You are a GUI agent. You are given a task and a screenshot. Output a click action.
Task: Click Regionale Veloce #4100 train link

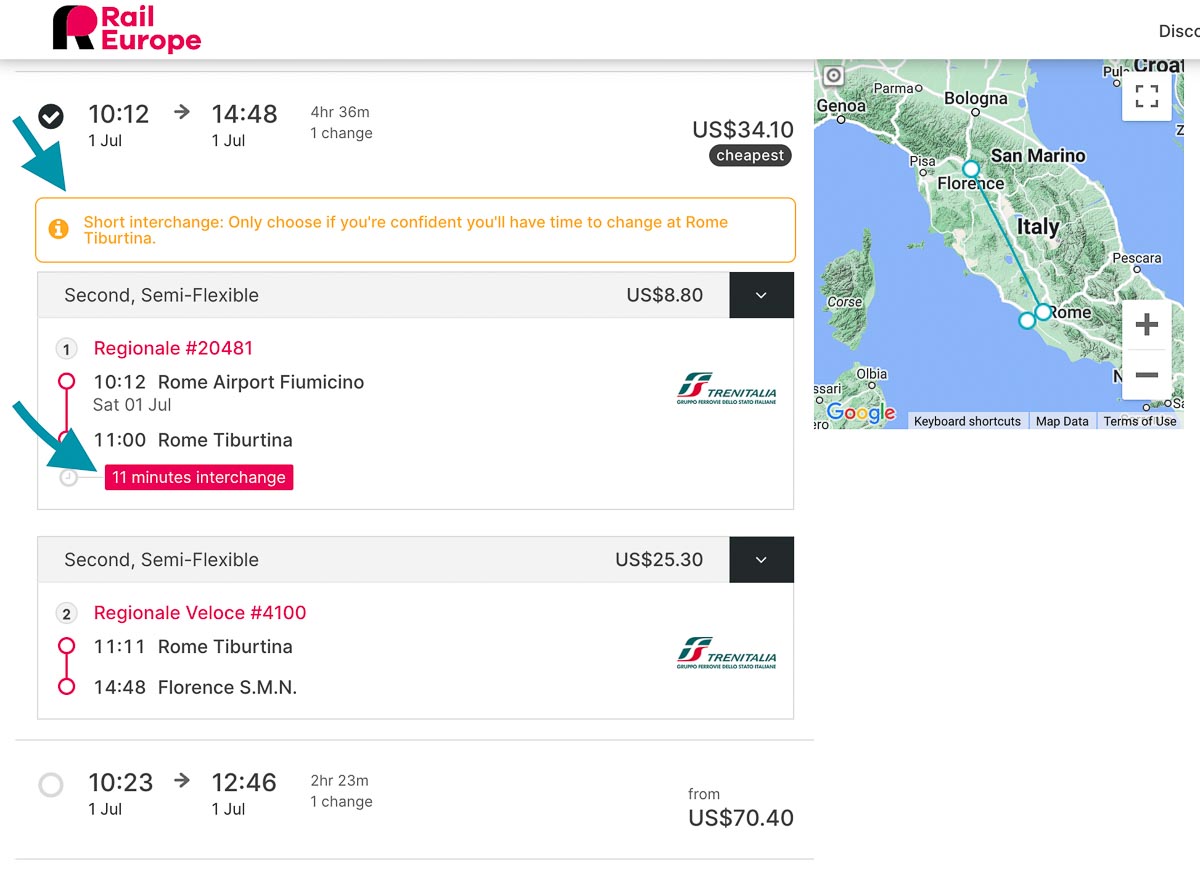click(x=200, y=613)
